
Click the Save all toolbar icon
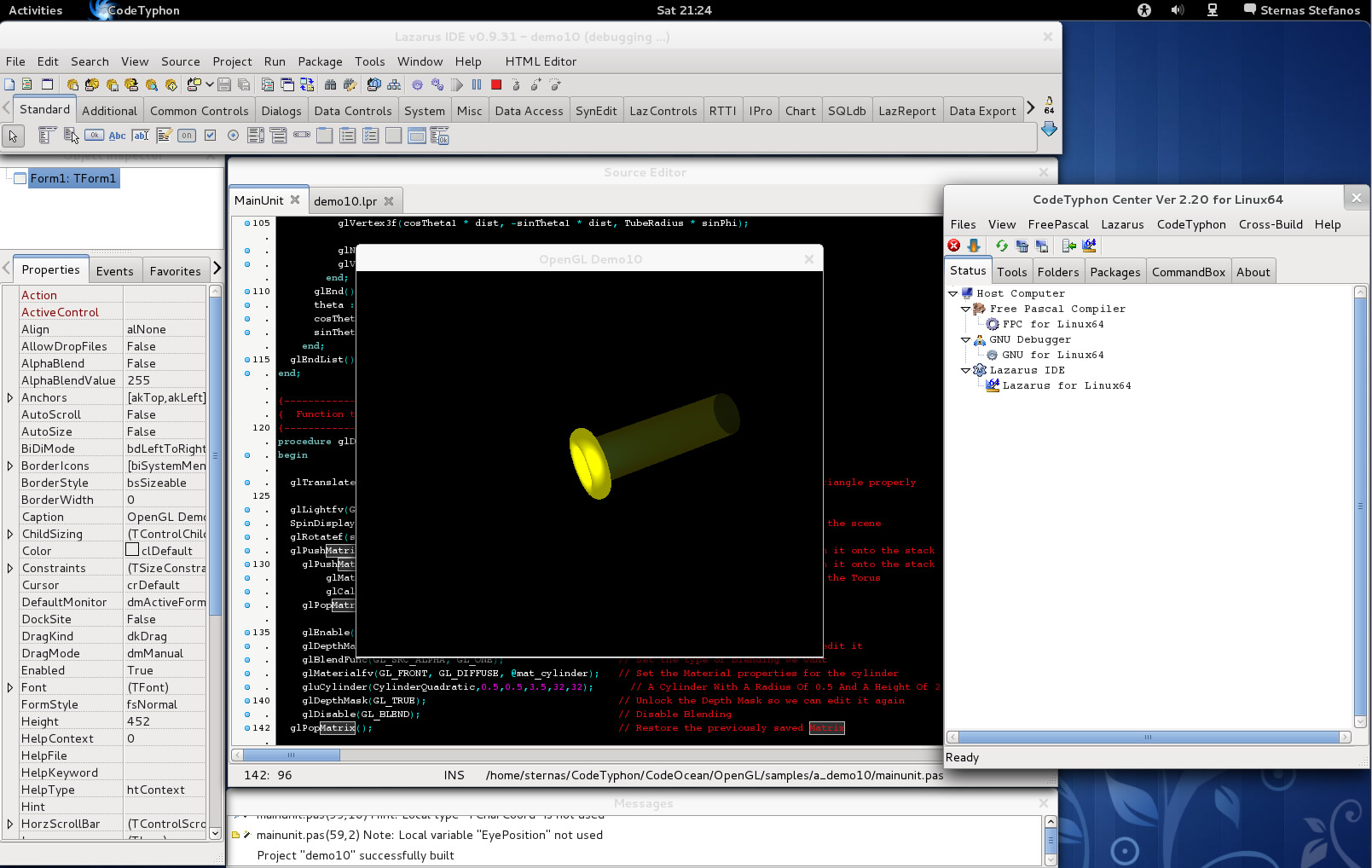pyautogui.click(x=244, y=84)
